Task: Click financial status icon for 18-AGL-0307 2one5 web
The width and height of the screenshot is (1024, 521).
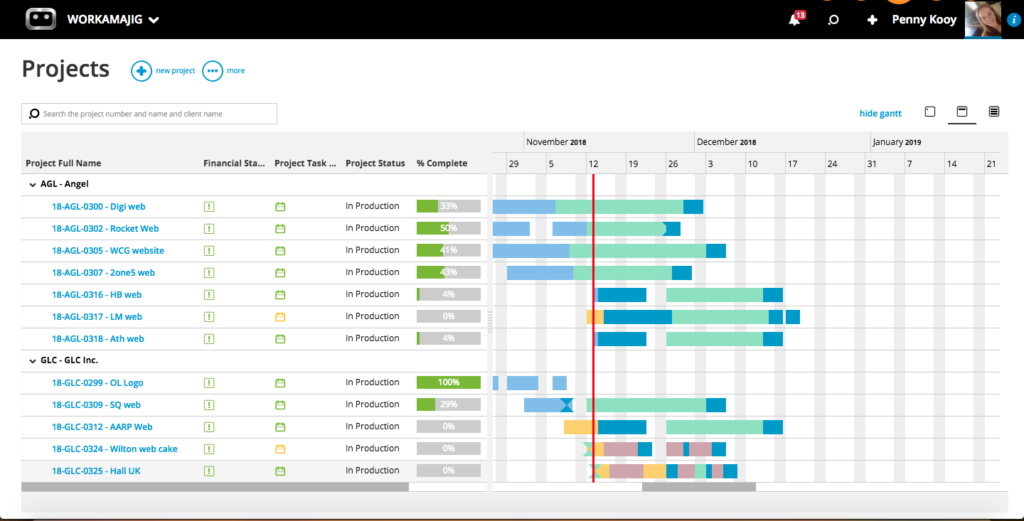Action: coord(209,273)
